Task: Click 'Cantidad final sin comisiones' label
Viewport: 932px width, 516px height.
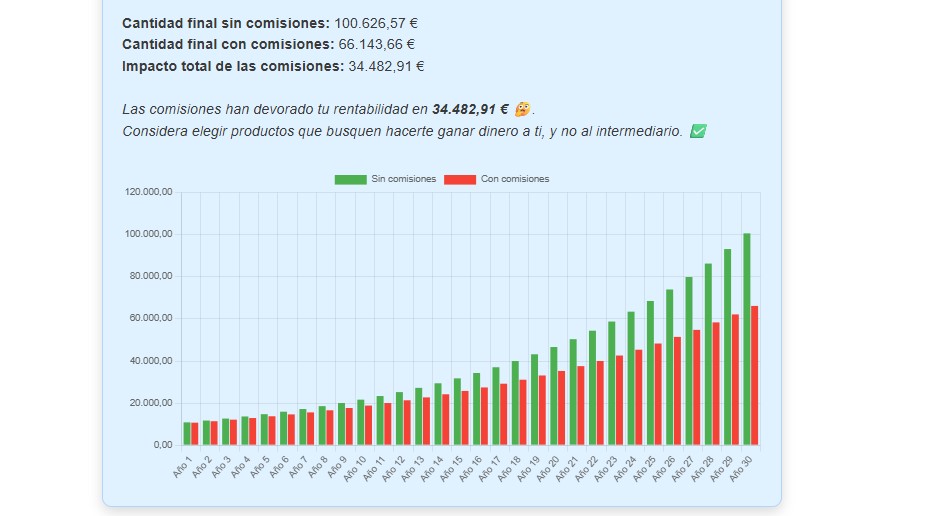Action: (226, 23)
